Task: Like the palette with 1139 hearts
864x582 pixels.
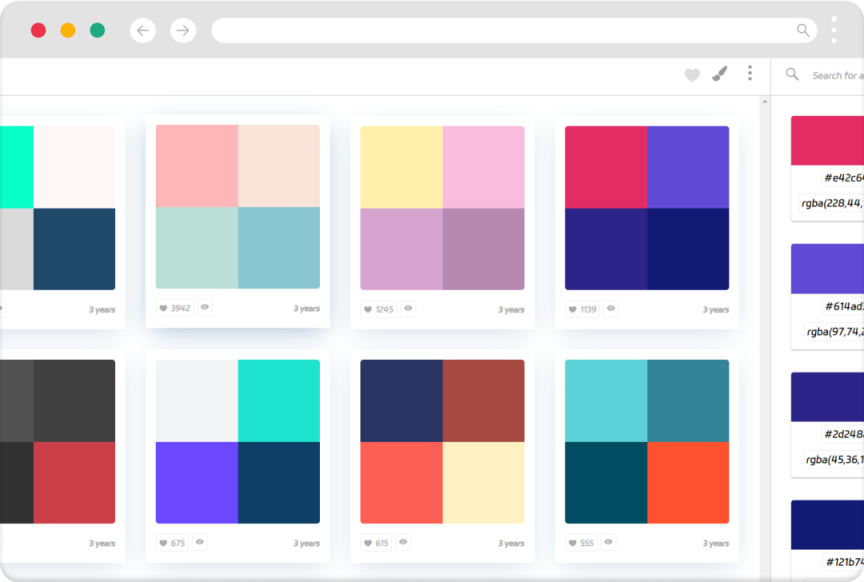Action: 583,309
